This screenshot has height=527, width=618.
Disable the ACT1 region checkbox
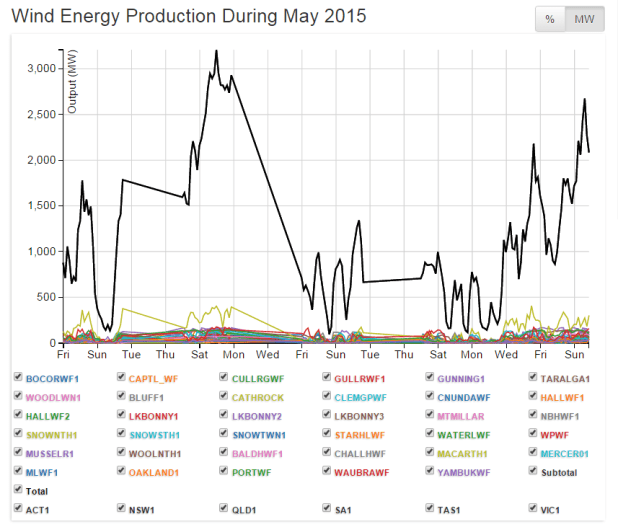pyautogui.click(x=18, y=509)
